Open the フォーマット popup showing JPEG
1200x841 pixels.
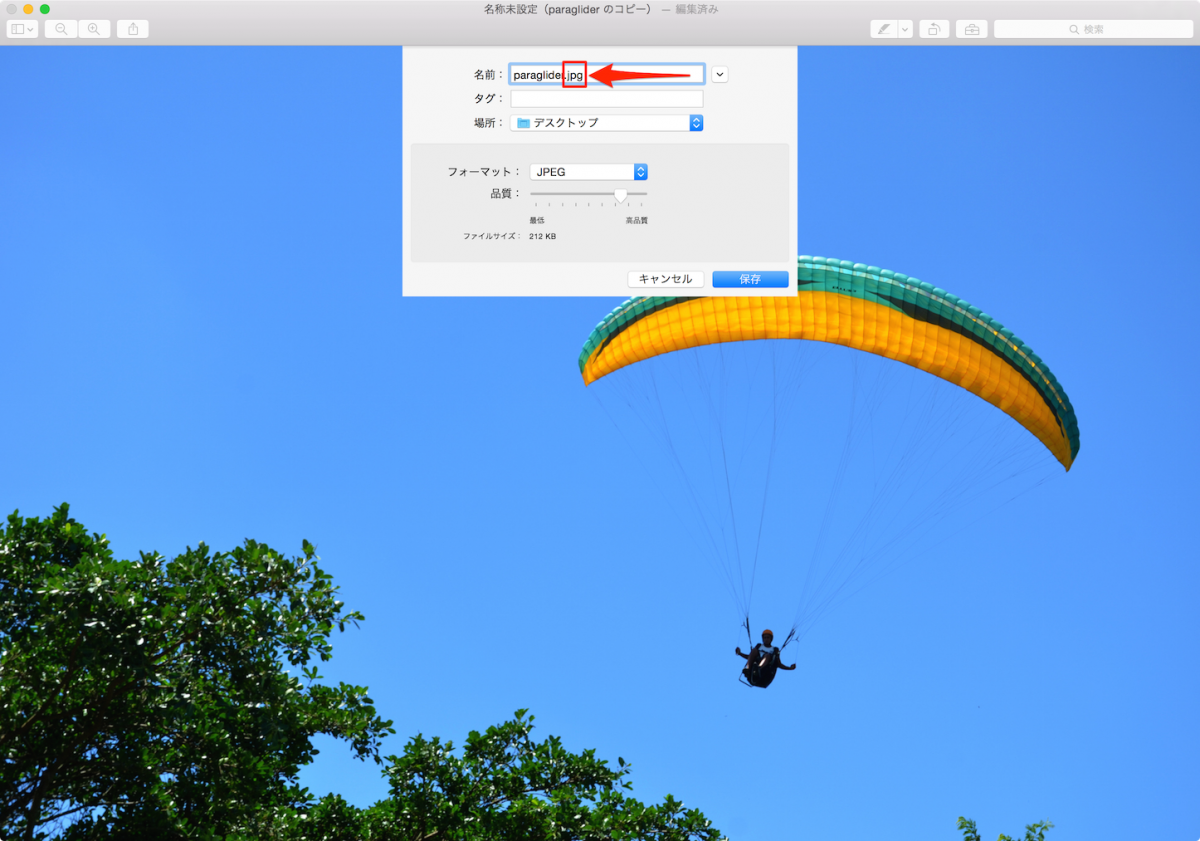(588, 172)
